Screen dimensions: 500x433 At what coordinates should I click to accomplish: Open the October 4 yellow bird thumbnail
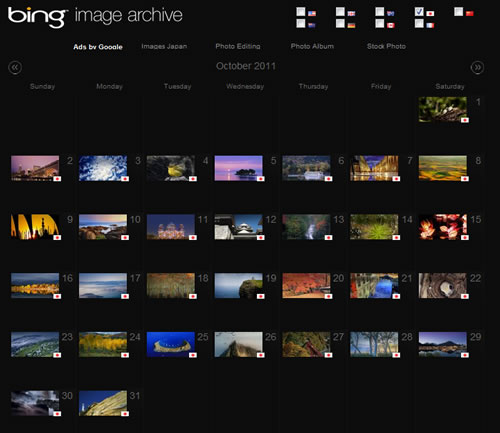(x=171, y=168)
